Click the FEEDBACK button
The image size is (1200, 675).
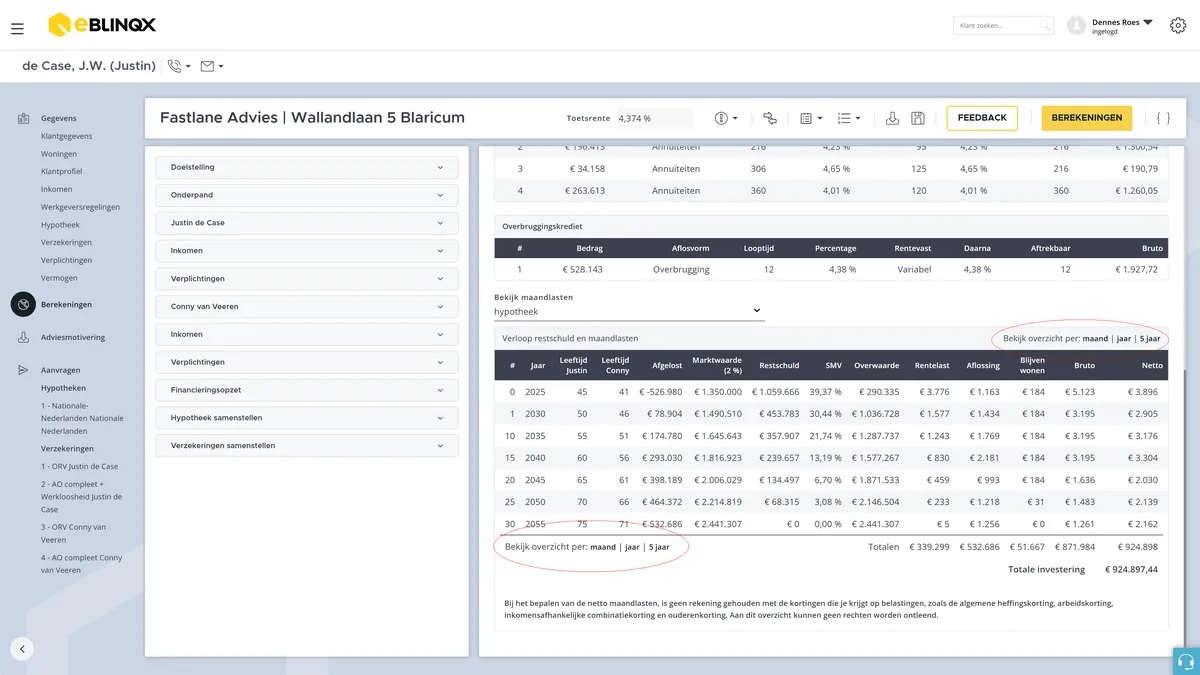[x=982, y=118]
